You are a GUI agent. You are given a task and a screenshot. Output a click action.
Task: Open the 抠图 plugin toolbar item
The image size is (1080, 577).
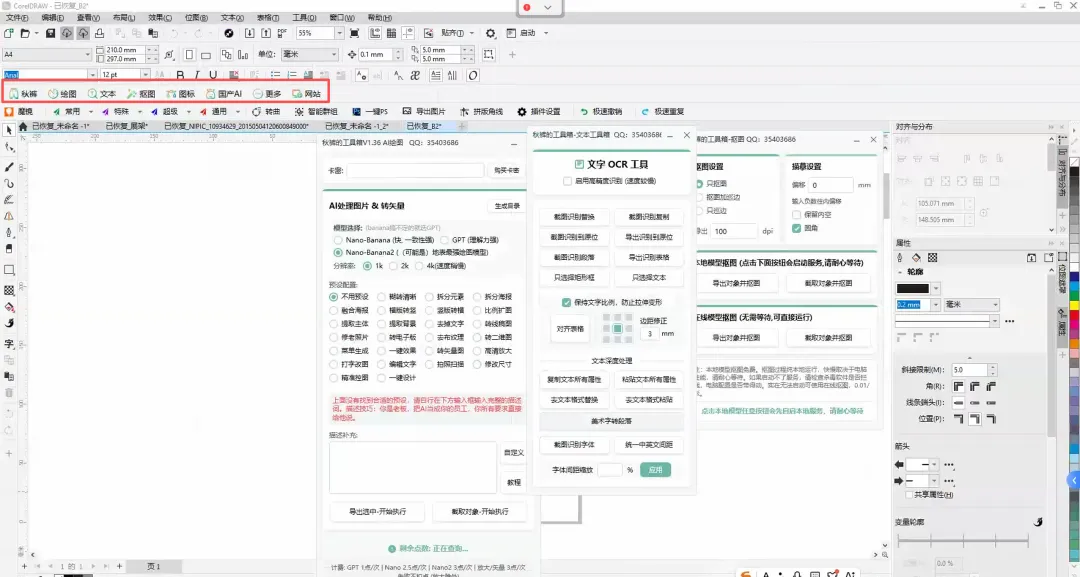[x=141, y=94]
